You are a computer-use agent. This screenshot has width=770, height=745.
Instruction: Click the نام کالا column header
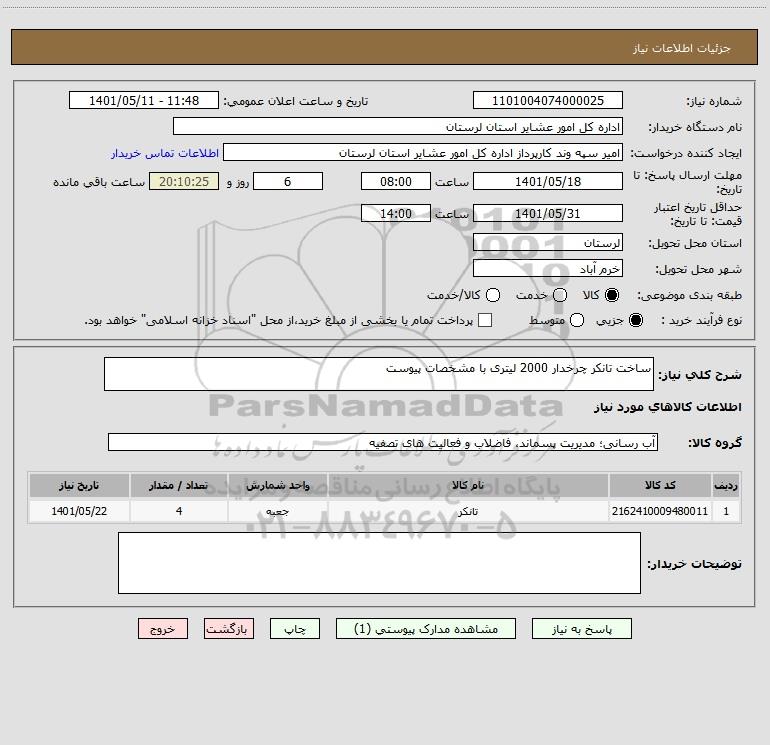pyautogui.click(x=468, y=485)
